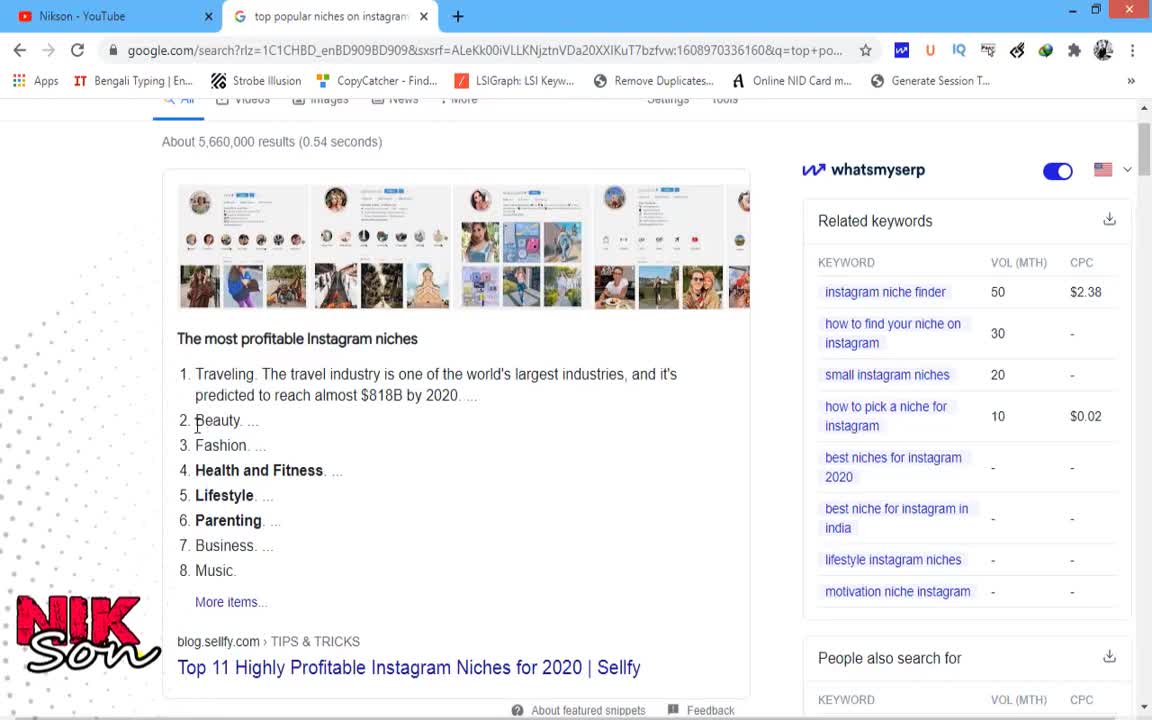The height and width of the screenshot is (720, 1152).
Task: Click 'best niches for instagram 2020' keyword
Action: 893,467
